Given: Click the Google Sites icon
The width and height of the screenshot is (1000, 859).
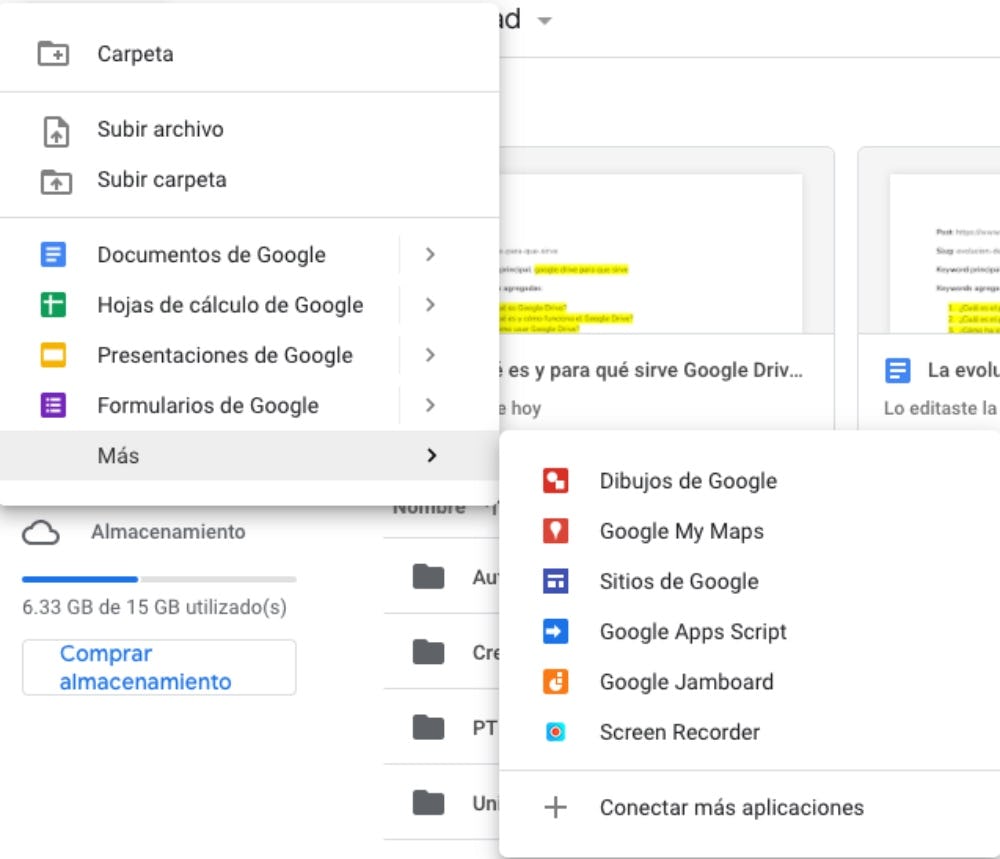Looking at the screenshot, I should [x=555, y=581].
